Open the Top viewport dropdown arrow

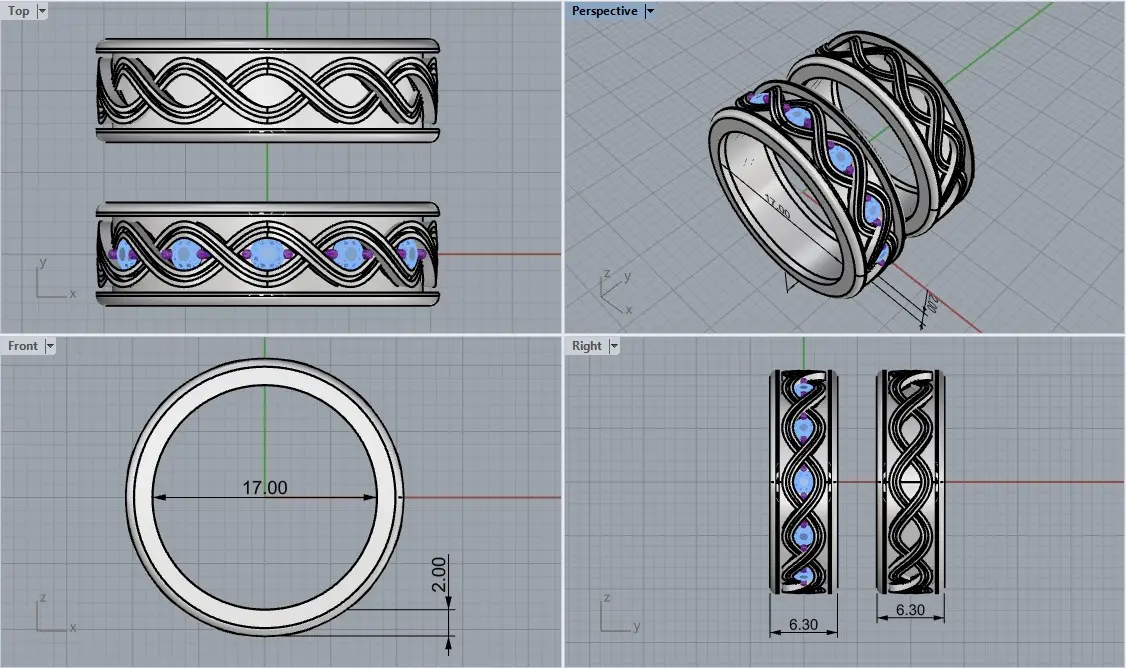pyautogui.click(x=42, y=11)
